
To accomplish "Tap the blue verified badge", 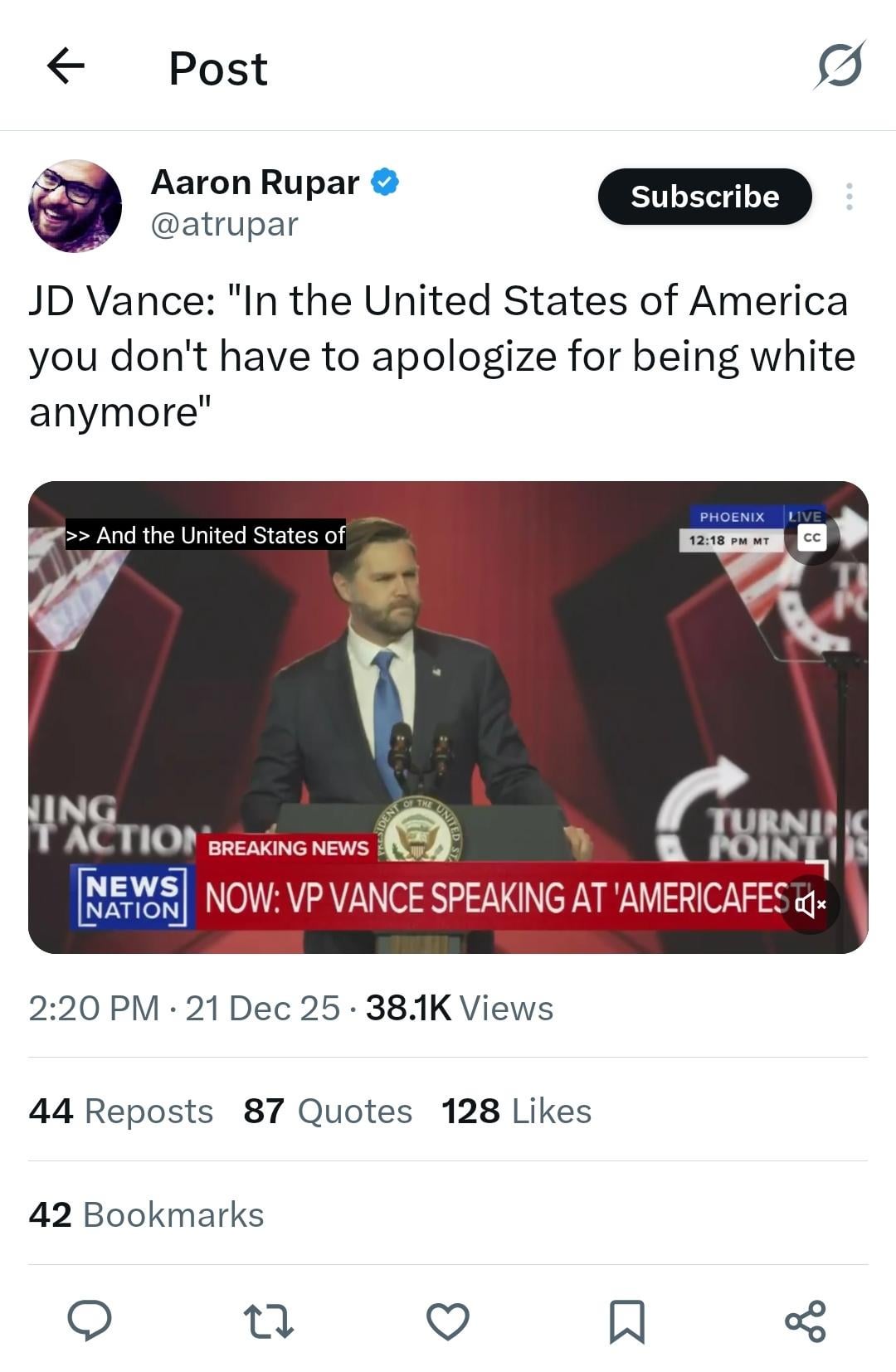I will click(x=385, y=182).
